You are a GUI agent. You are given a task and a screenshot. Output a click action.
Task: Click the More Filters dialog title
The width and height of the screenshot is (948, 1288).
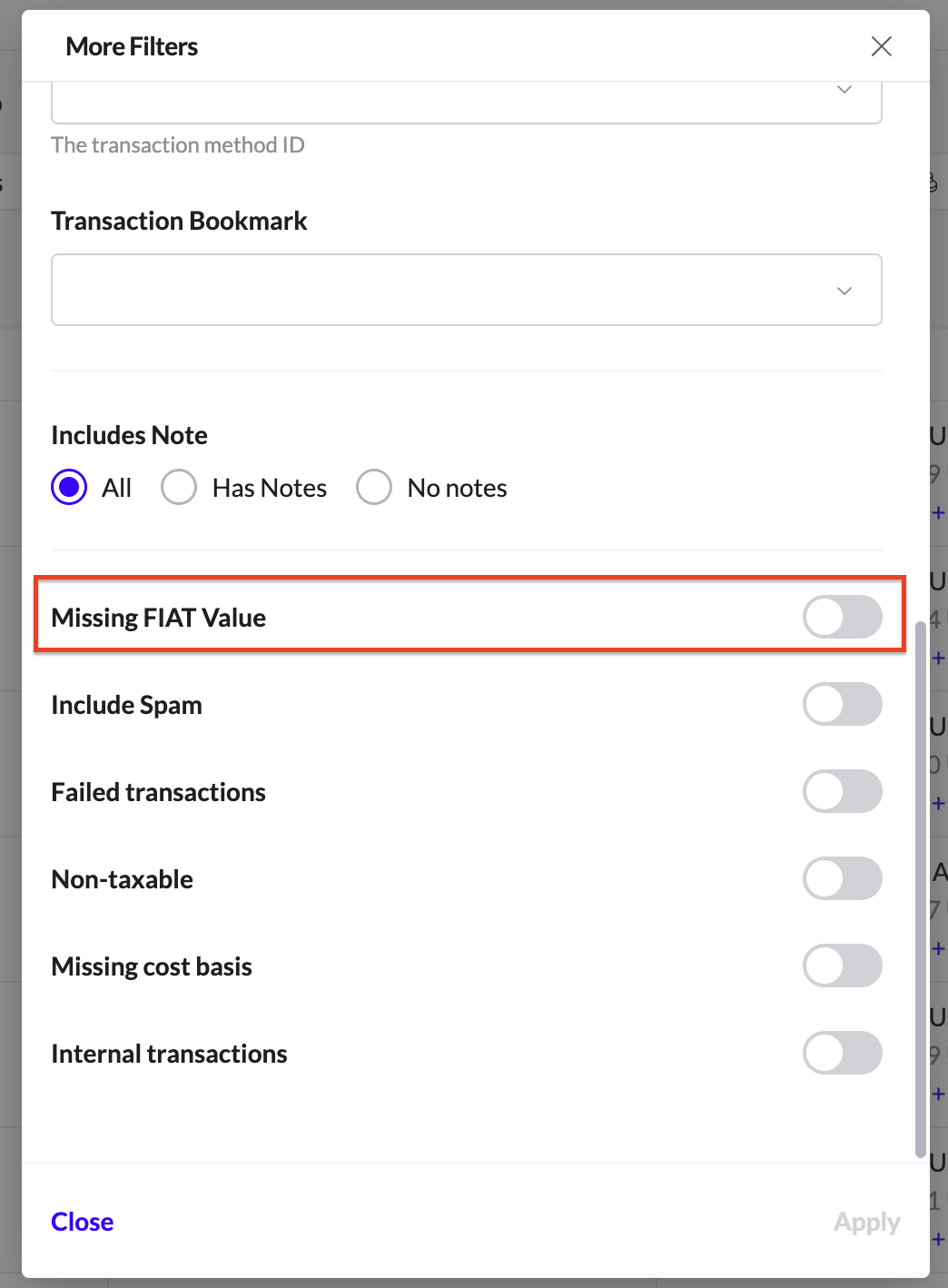(x=132, y=46)
